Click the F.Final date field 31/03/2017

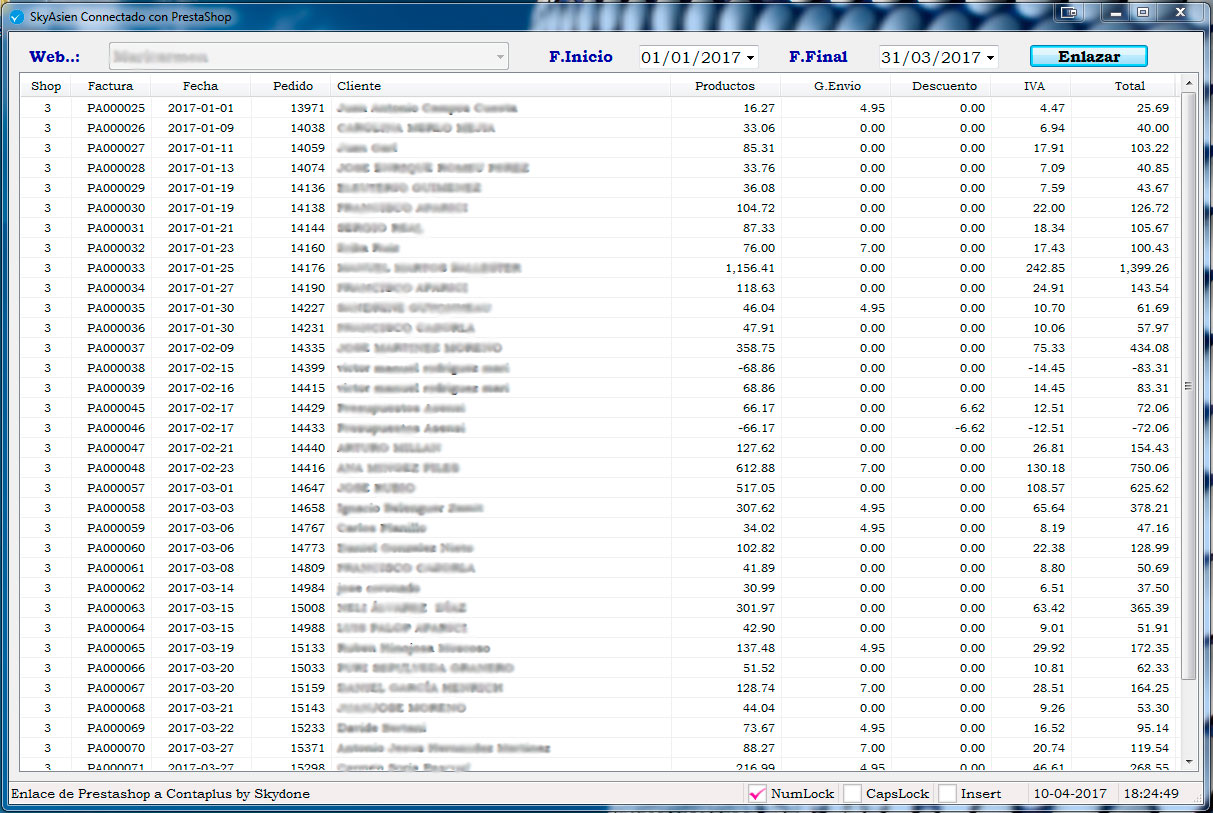pyautogui.click(x=932, y=58)
